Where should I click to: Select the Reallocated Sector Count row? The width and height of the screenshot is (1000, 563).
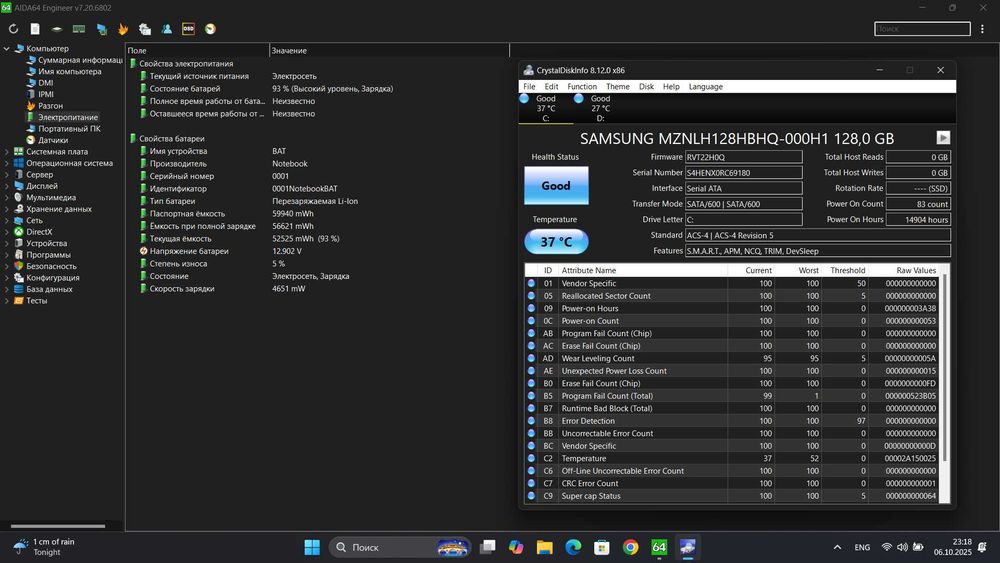point(732,296)
